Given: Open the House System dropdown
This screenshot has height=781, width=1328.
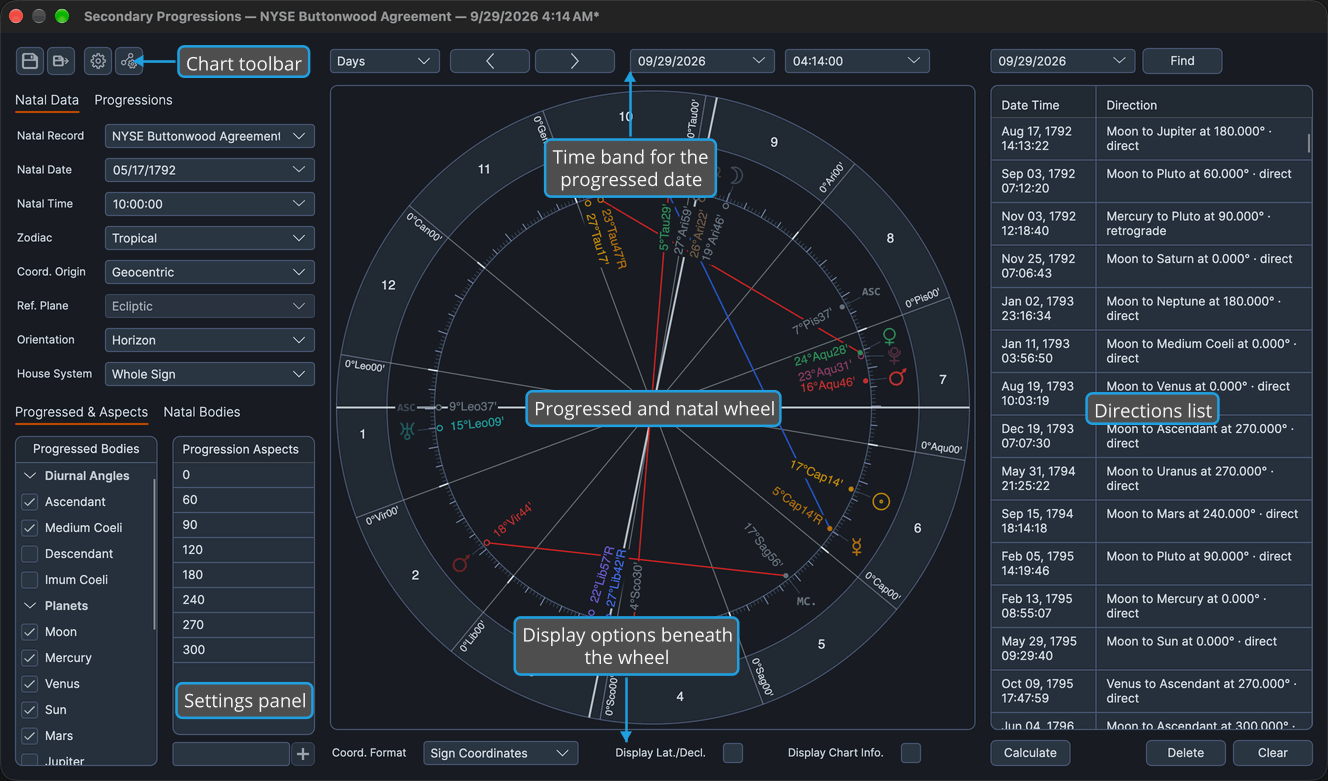Looking at the screenshot, I should (x=210, y=374).
